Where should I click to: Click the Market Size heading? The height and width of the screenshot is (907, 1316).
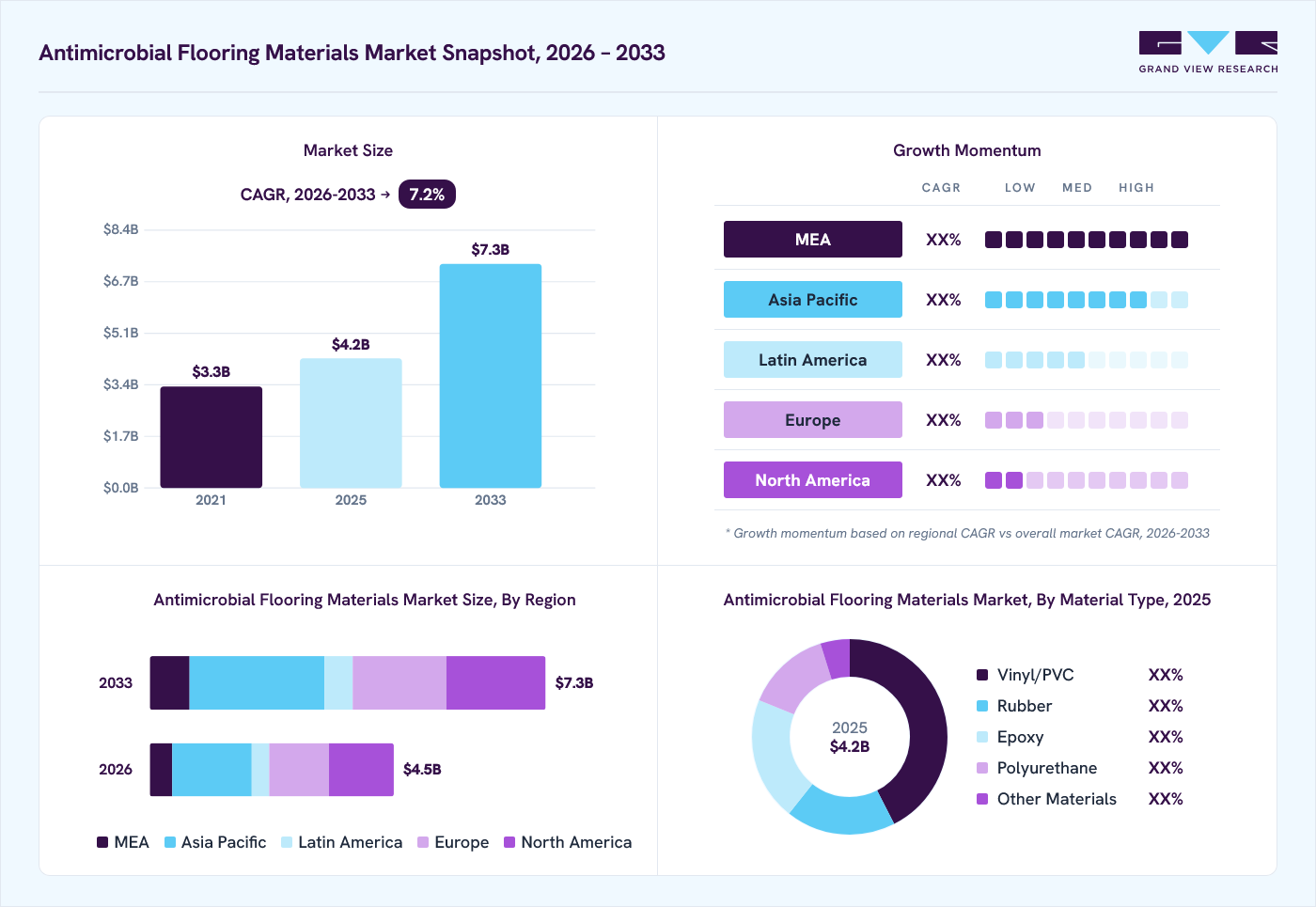pyautogui.click(x=348, y=150)
